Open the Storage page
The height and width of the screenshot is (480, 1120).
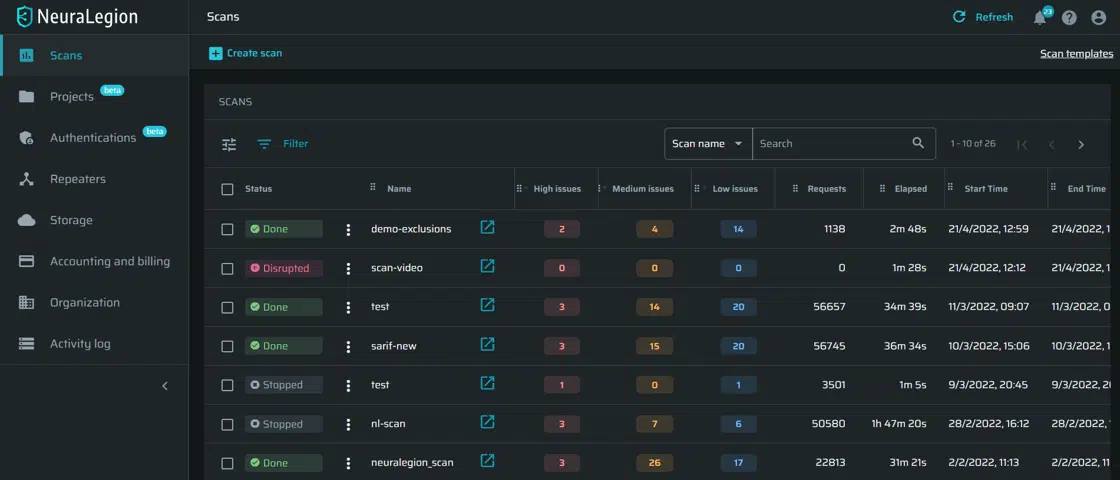click(94, 220)
